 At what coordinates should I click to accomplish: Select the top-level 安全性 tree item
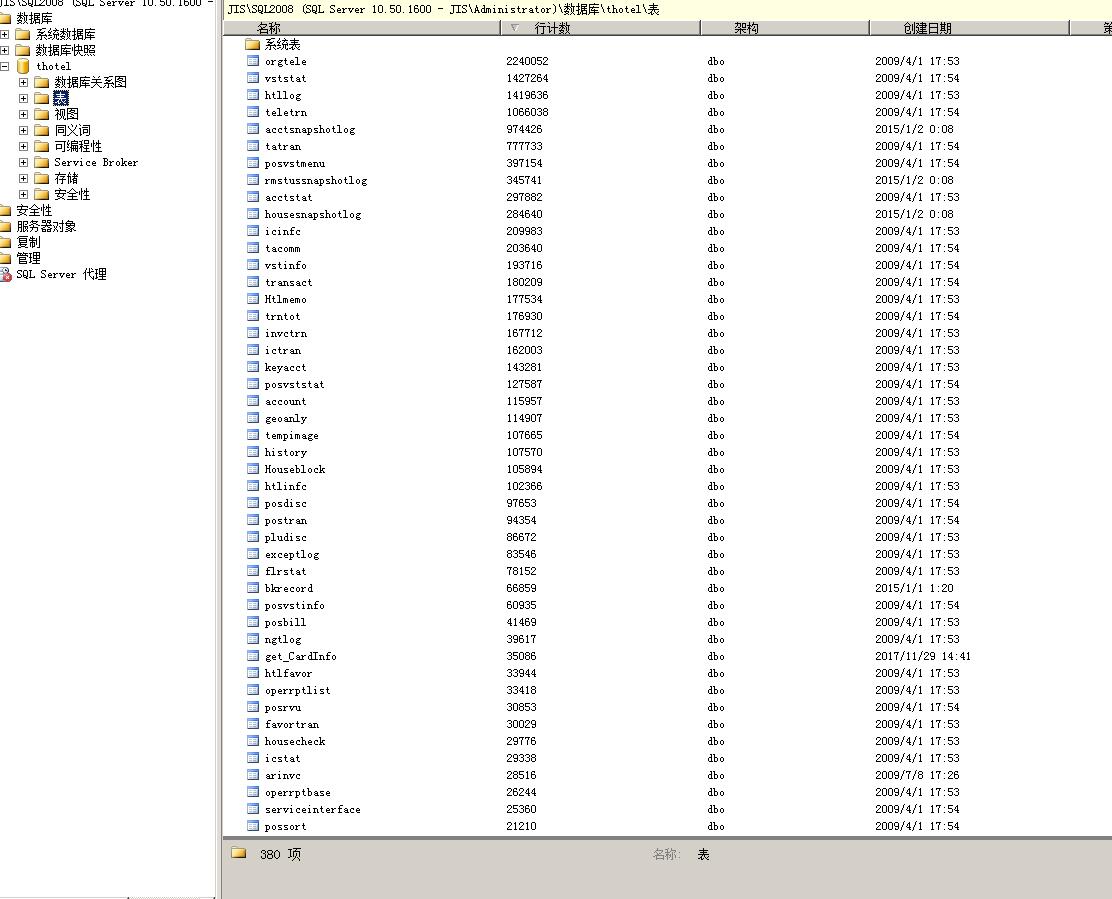coord(34,211)
